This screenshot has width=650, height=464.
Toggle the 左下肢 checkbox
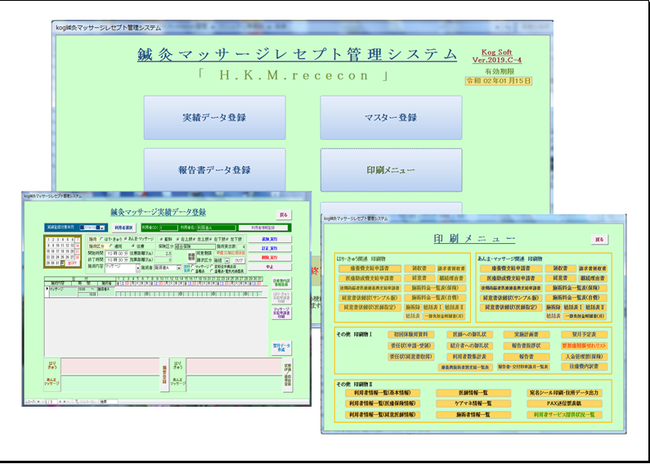click(x=228, y=239)
